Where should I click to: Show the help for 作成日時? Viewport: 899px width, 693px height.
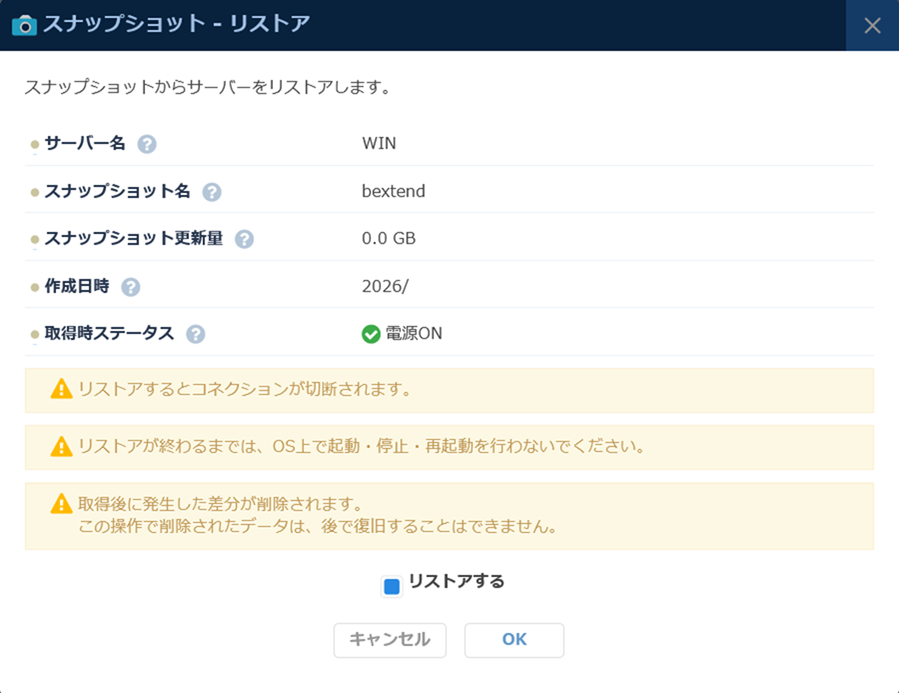131,287
